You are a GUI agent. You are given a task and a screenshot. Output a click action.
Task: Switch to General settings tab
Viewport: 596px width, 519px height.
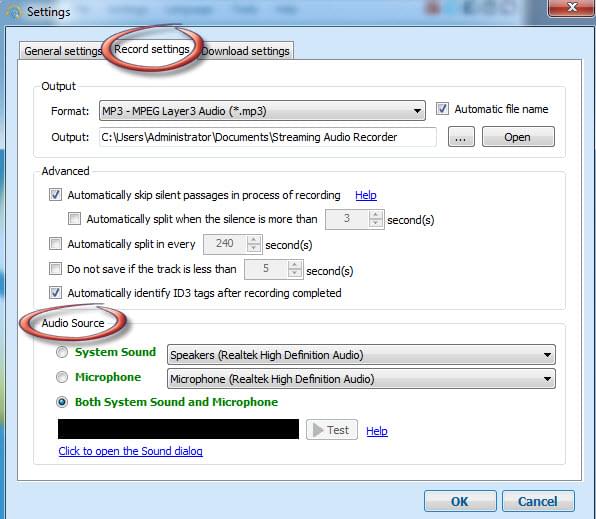point(63,51)
